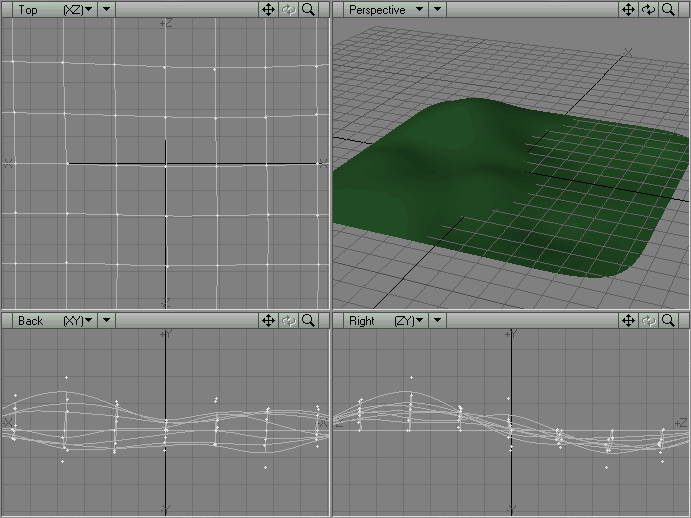Pan the Perspective viewport with move icon
691x518 pixels.
click(628, 9)
